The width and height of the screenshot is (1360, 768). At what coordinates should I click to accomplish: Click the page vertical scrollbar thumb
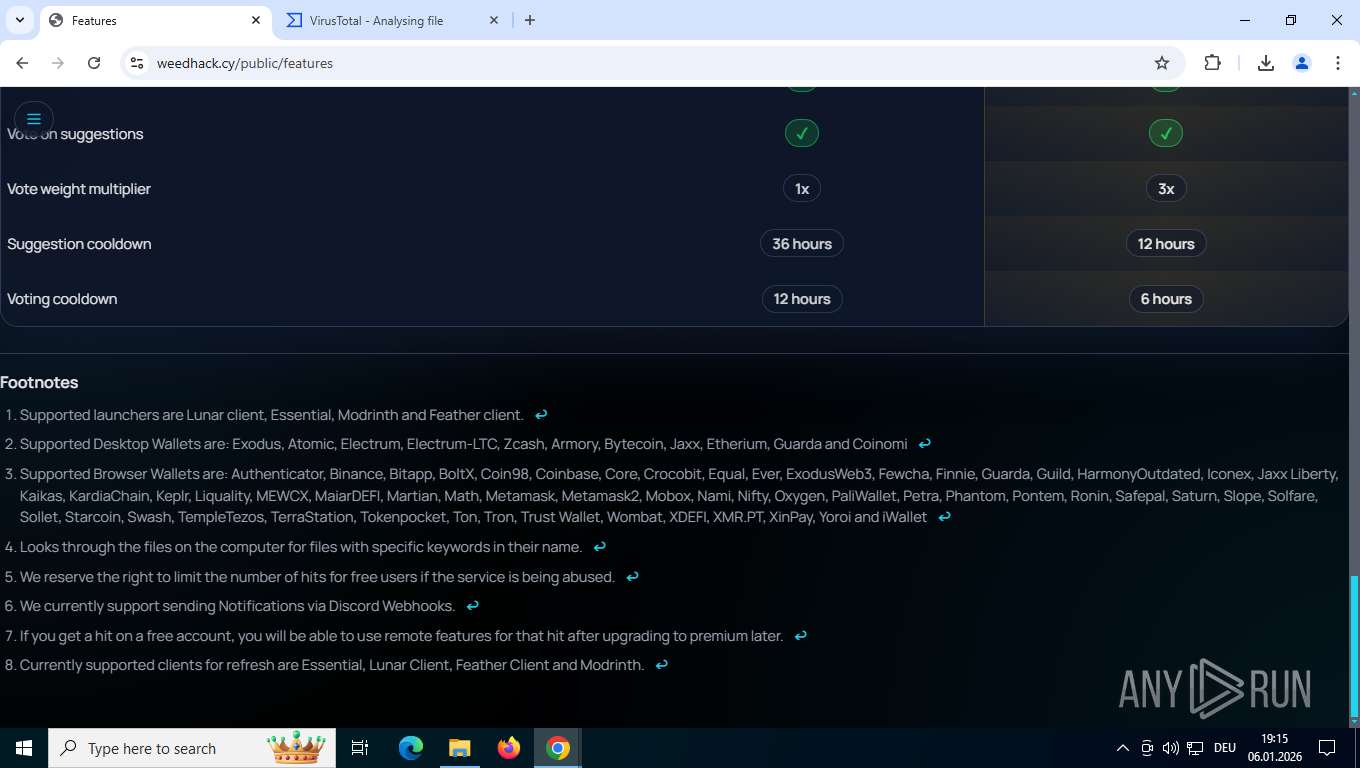pyautogui.click(x=1354, y=647)
